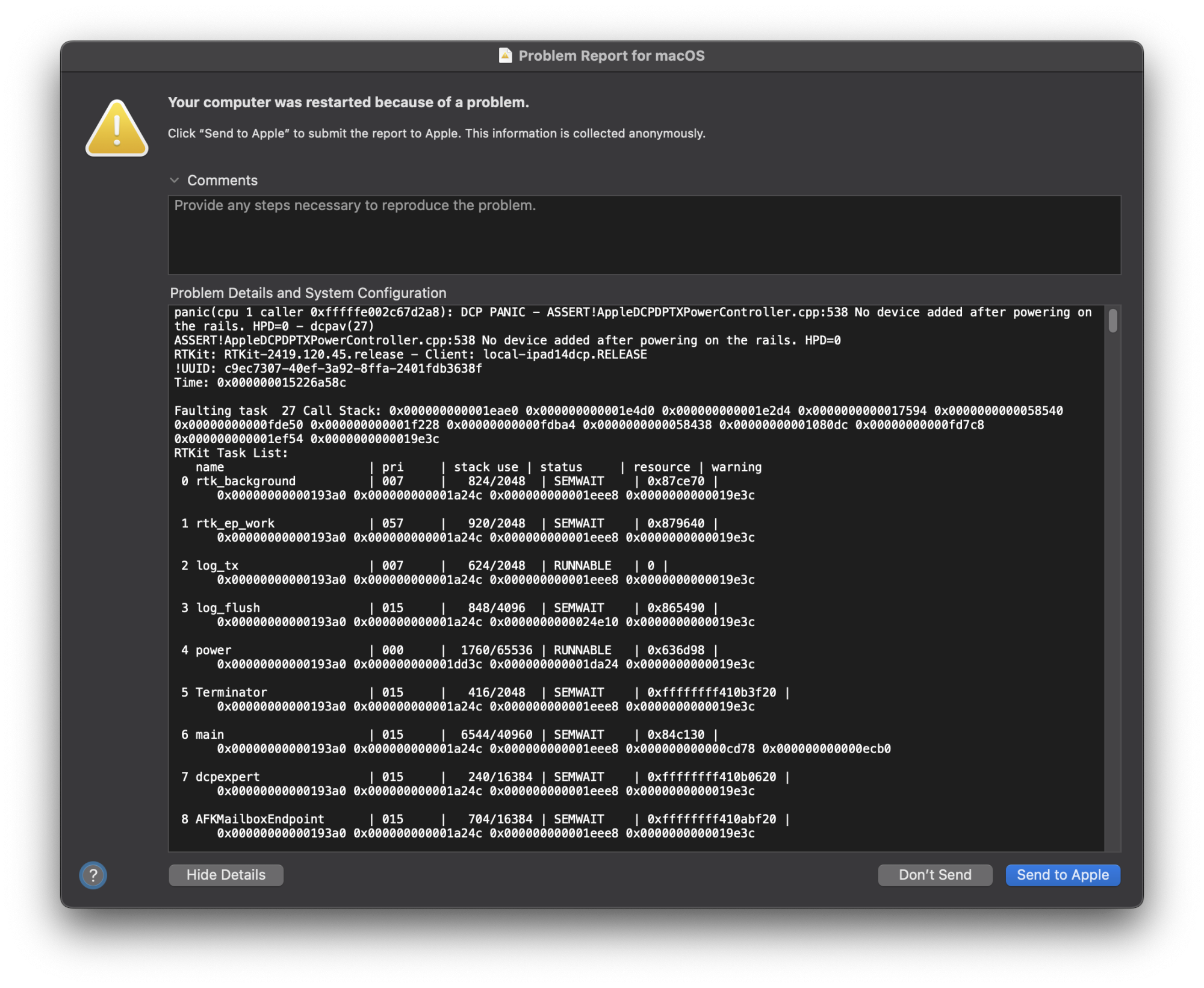Click the Comments section label
1204x988 pixels.
click(222, 180)
